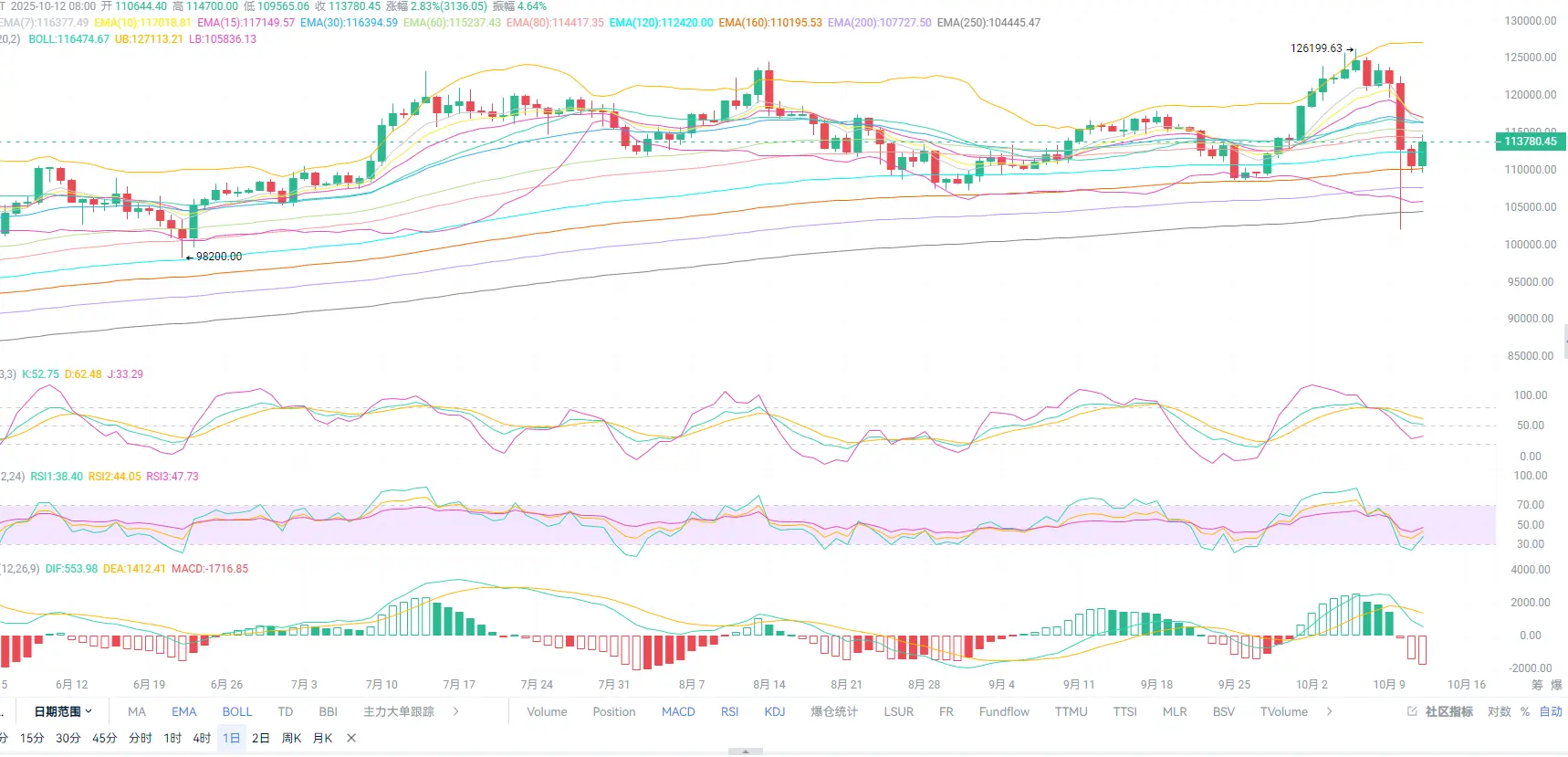Enable the TVolume indicator

tap(1284, 711)
